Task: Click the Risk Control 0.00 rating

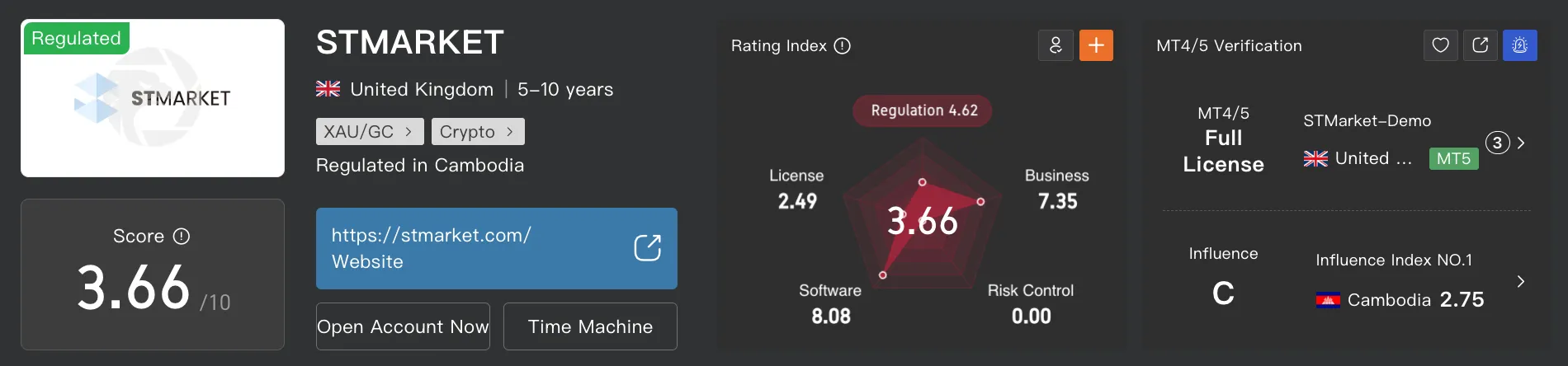Action: (1031, 304)
